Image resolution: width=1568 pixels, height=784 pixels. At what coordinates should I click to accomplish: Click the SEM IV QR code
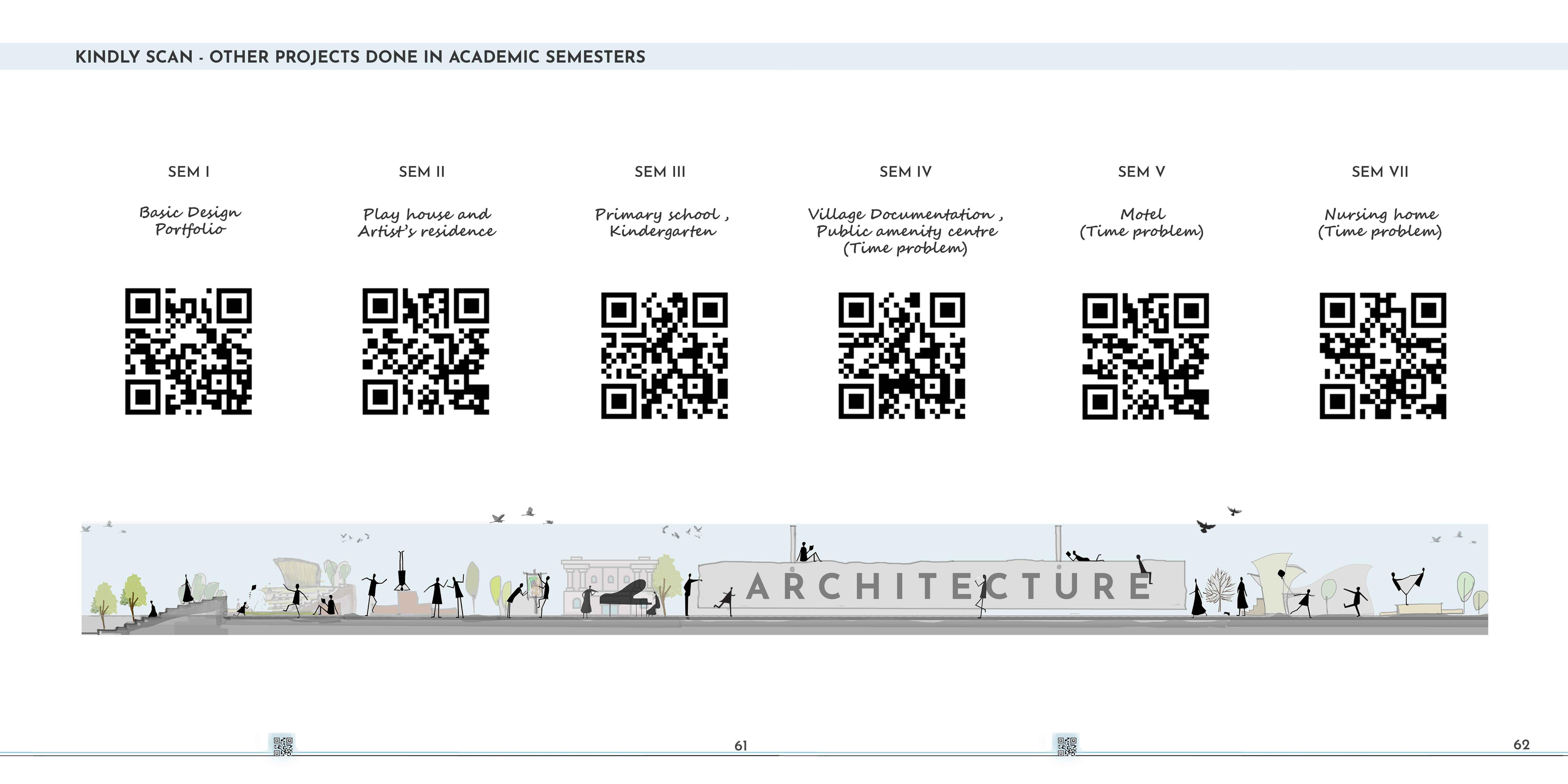(x=902, y=356)
